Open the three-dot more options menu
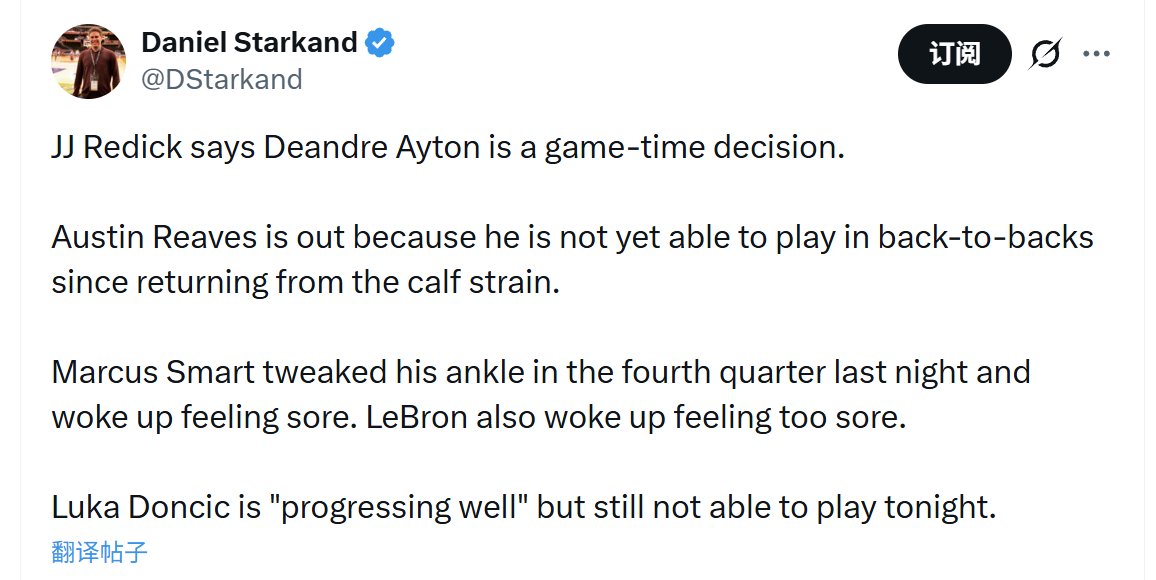 (1097, 54)
